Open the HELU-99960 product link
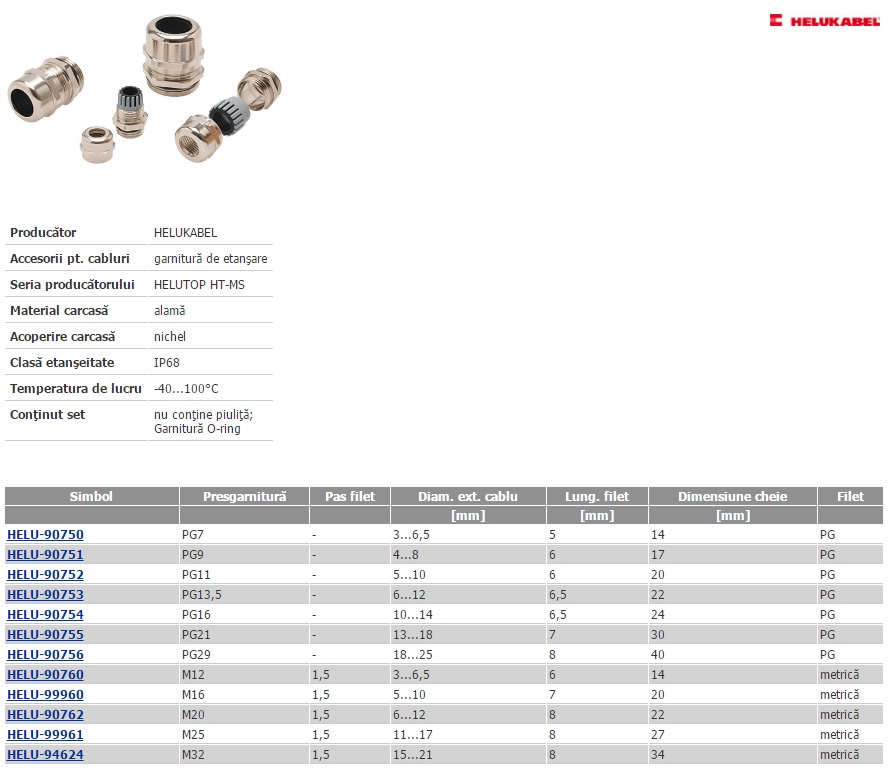 (x=45, y=694)
